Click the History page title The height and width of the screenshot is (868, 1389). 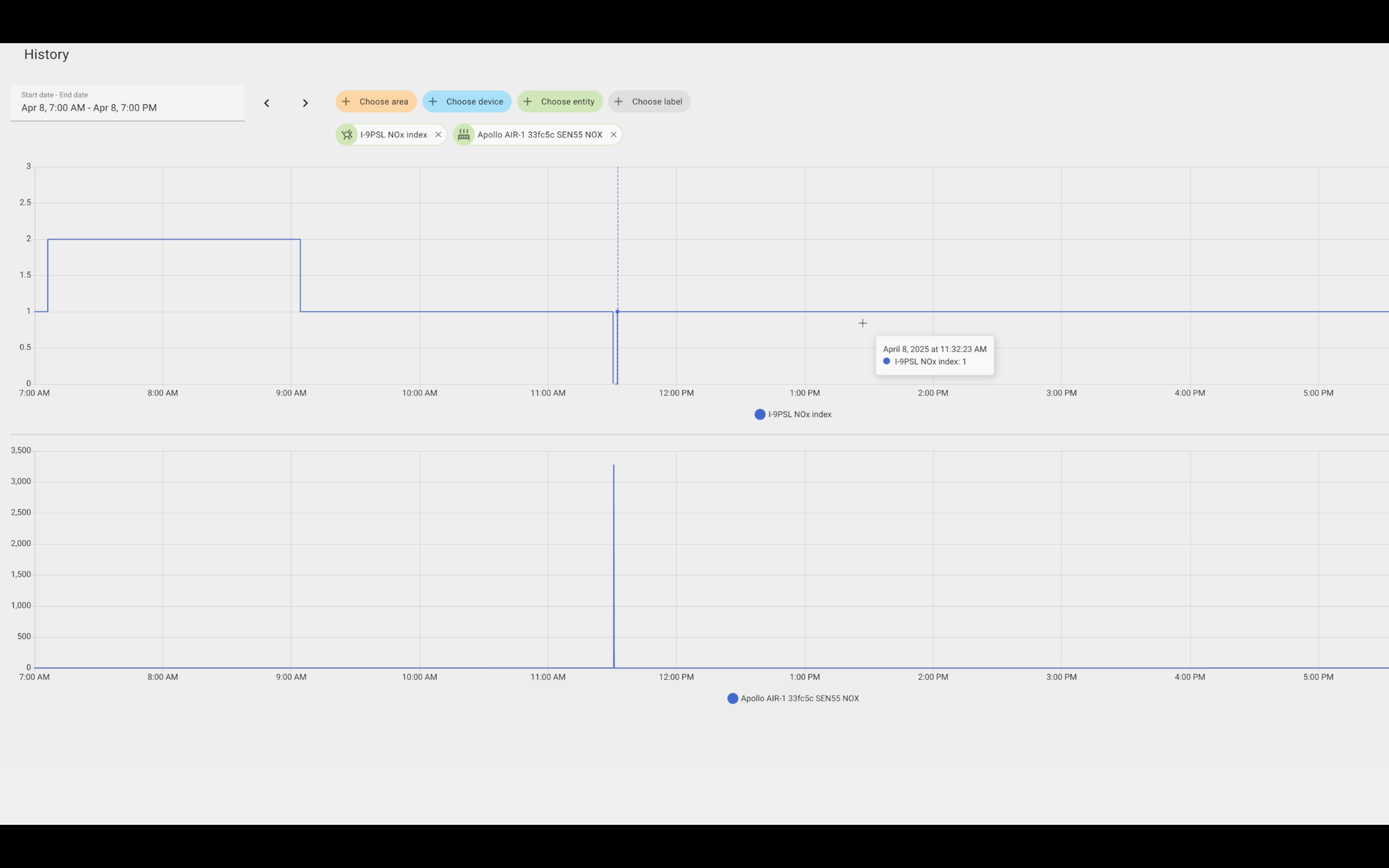(47, 54)
